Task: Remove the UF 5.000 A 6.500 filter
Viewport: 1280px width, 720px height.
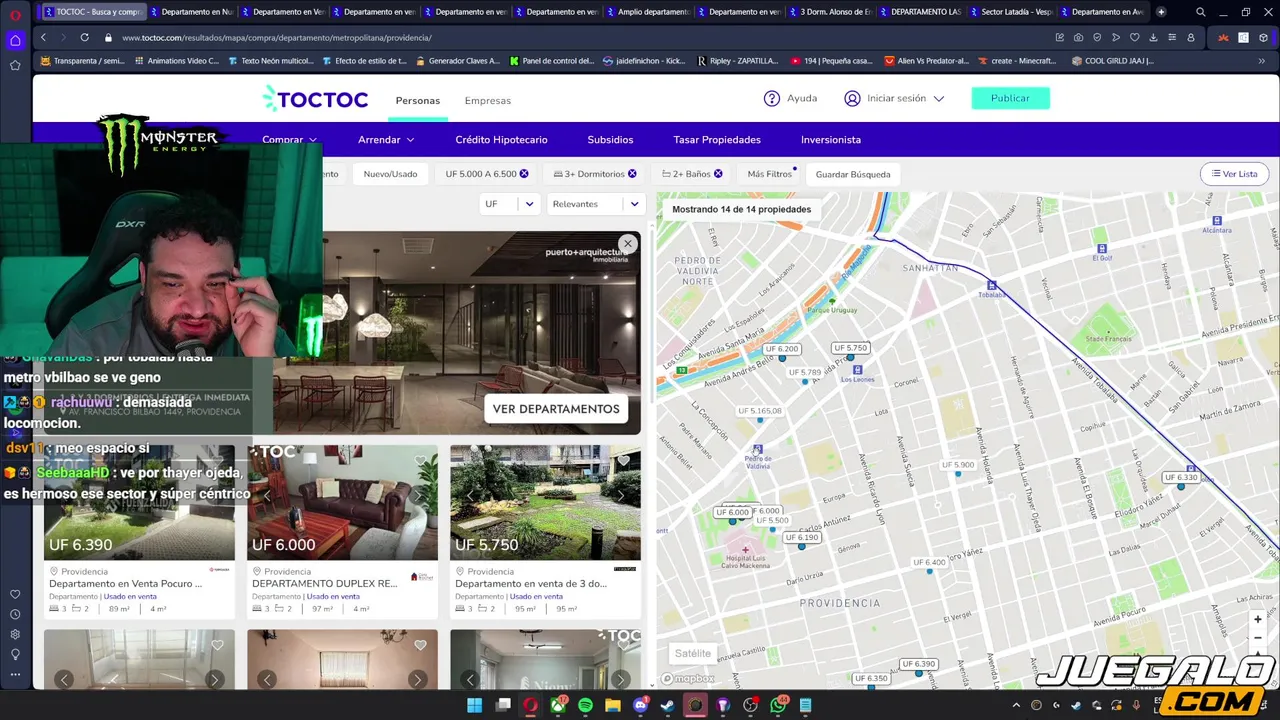Action: 523,174
